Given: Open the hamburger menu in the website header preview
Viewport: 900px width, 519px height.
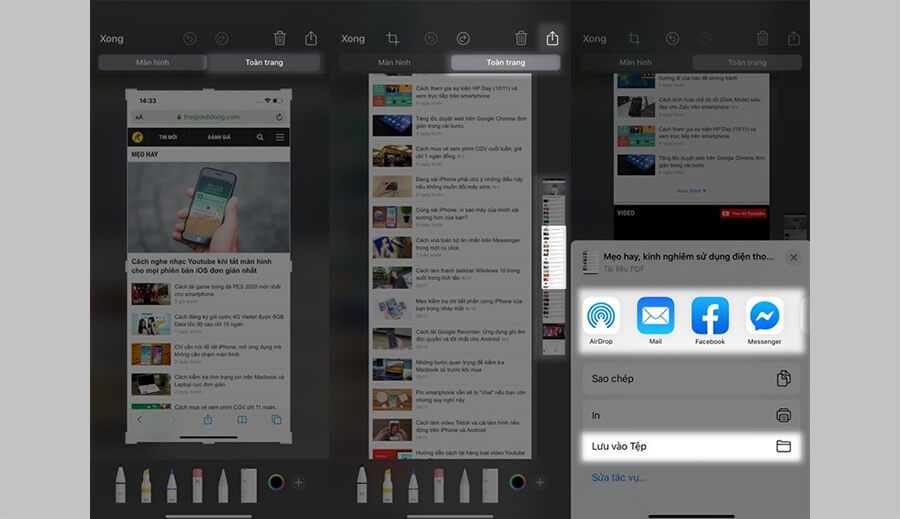Looking at the screenshot, I should pyautogui.click(x=280, y=137).
